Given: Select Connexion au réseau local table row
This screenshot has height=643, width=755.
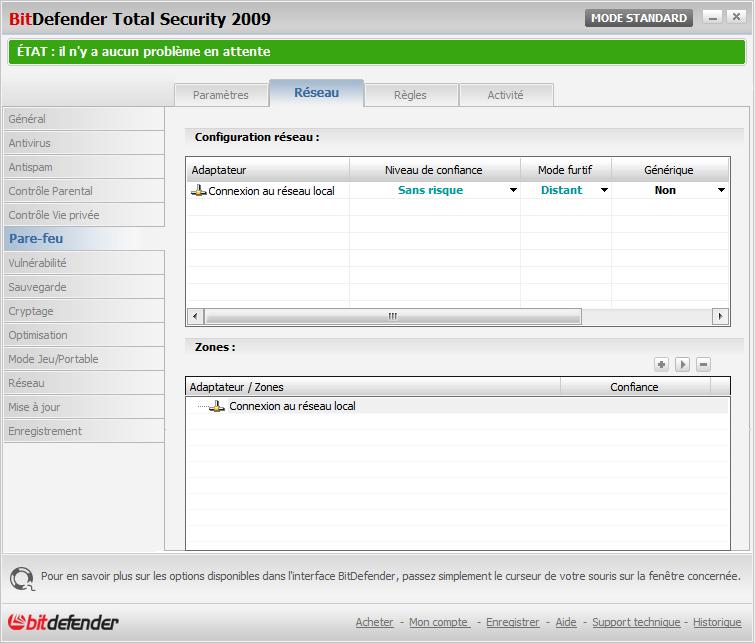Looking at the screenshot, I should click(457, 190).
